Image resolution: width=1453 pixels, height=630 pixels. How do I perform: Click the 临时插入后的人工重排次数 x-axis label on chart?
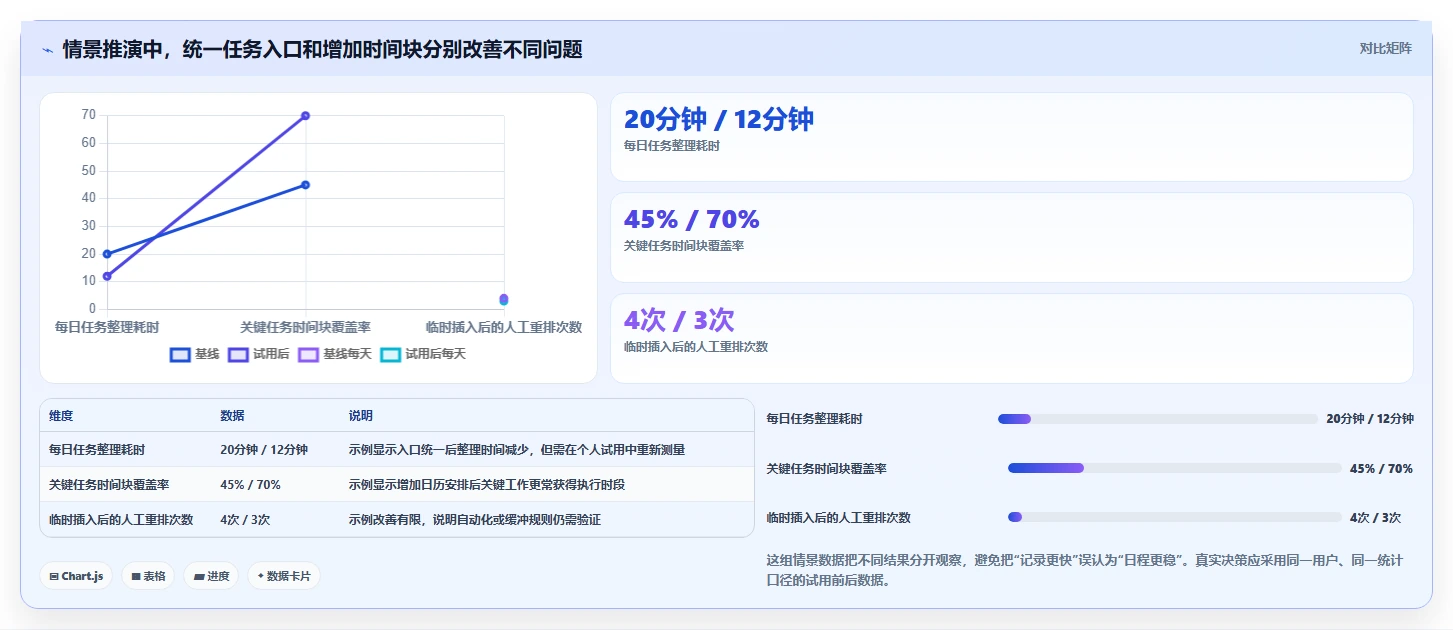503,327
